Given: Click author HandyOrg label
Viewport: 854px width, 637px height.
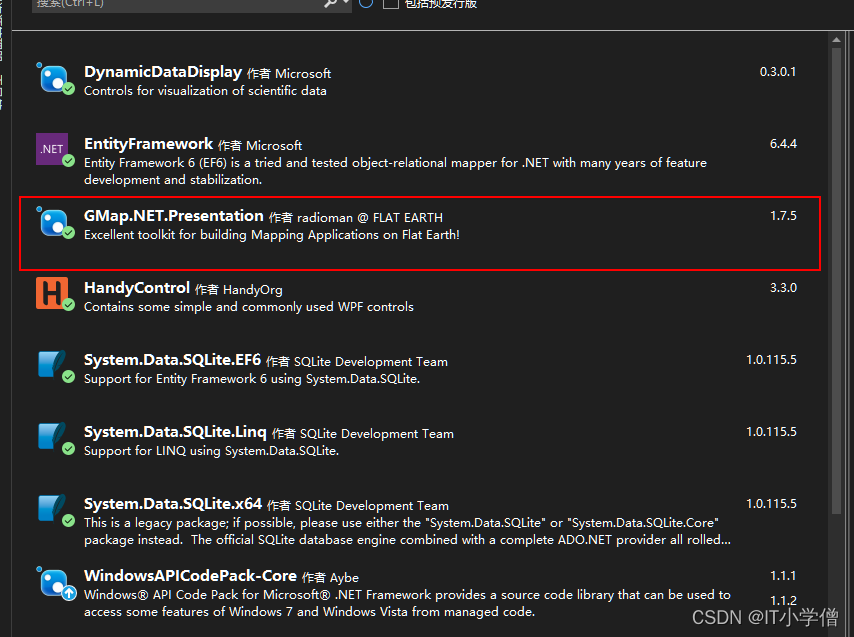Looking at the screenshot, I should (253, 290).
